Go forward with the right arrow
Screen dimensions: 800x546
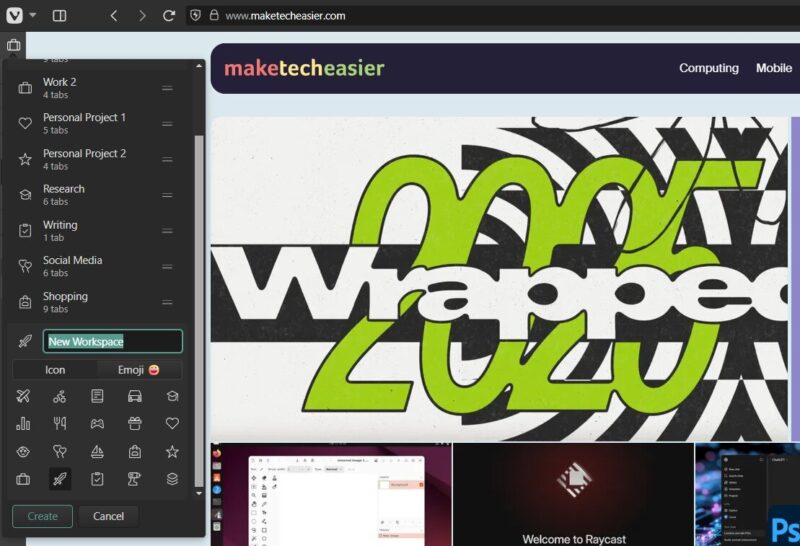pyautogui.click(x=142, y=16)
